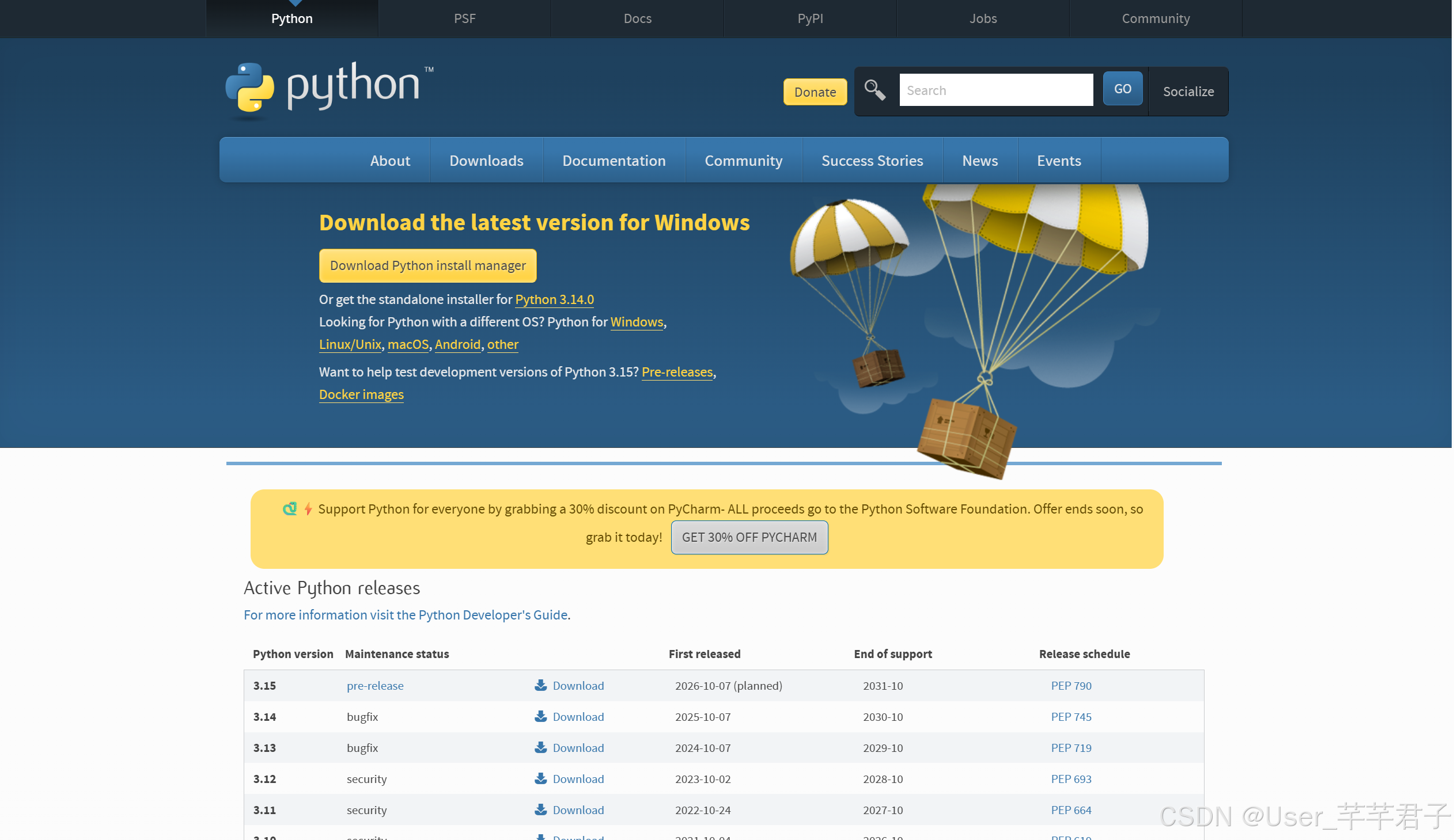This screenshot has height=840, width=1454.
Task: Open the News menu
Action: (980, 161)
